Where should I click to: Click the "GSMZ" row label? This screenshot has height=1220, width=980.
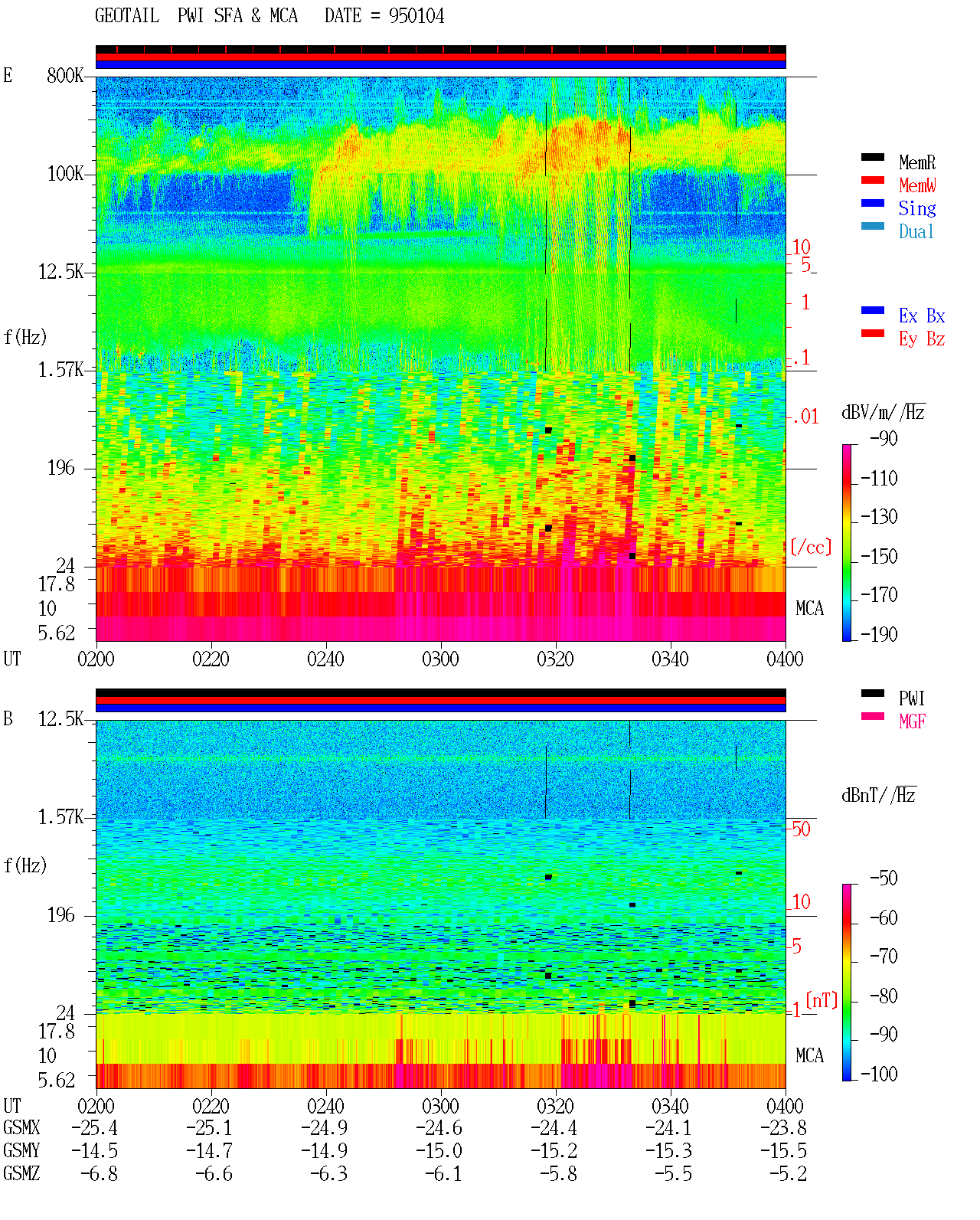pyautogui.click(x=21, y=1174)
